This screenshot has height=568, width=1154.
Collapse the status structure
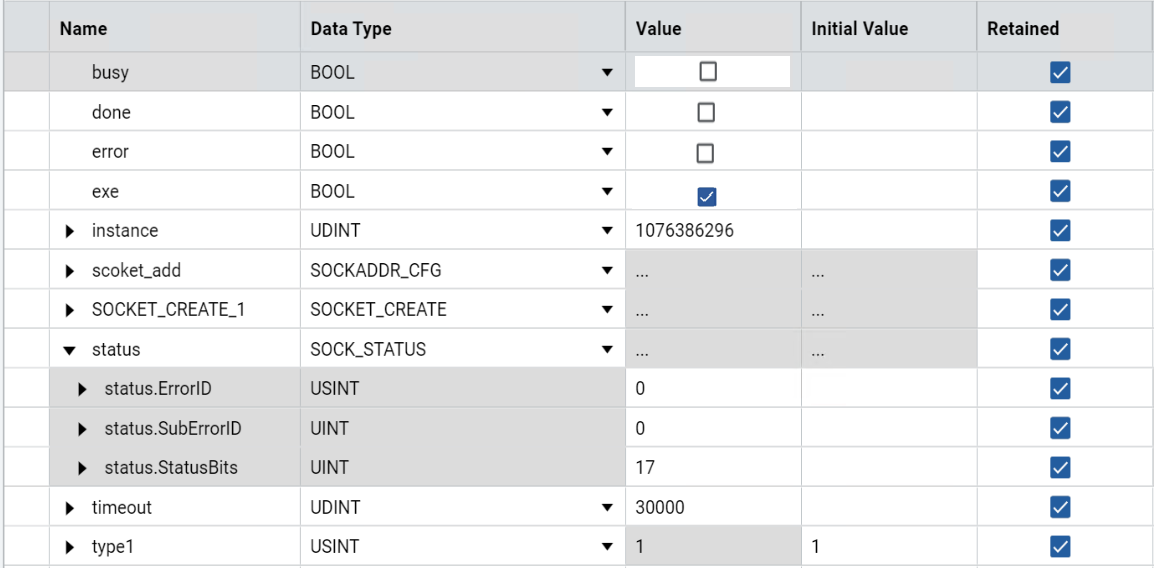[70, 350]
